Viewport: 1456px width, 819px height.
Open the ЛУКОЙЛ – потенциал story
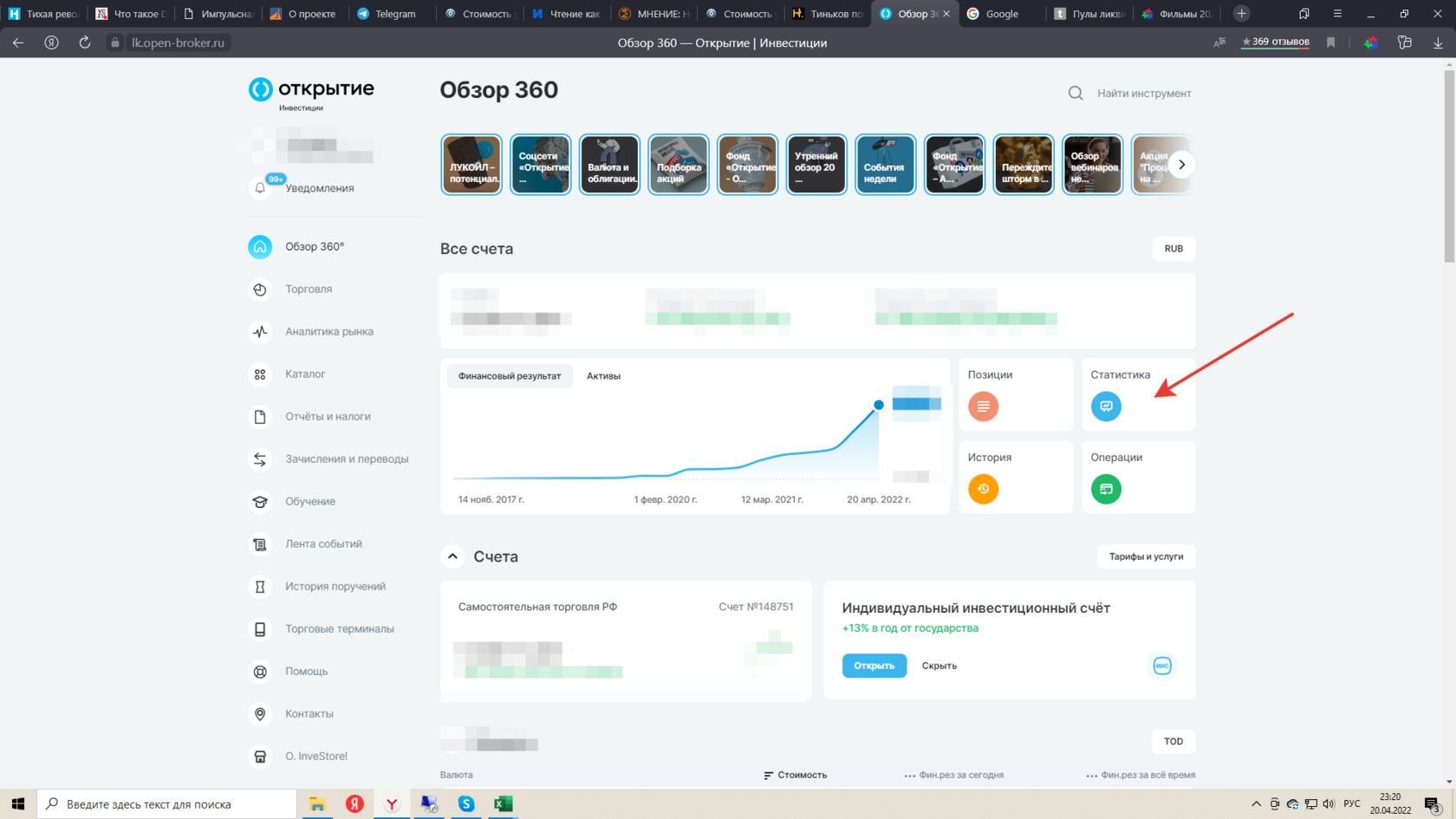[471, 165]
